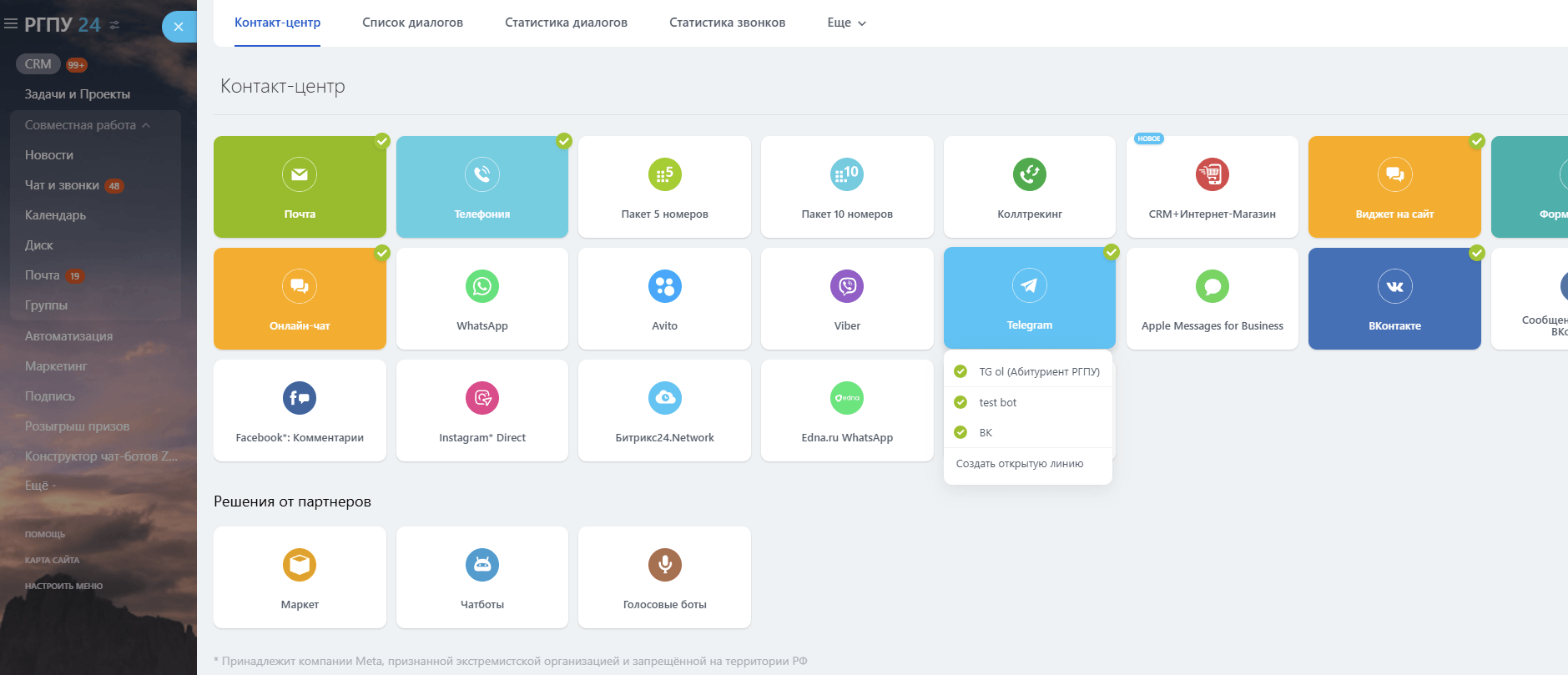Open the Почта mail channel tile icon
This screenshot has height=675, width=1568.
pos(300,174)
